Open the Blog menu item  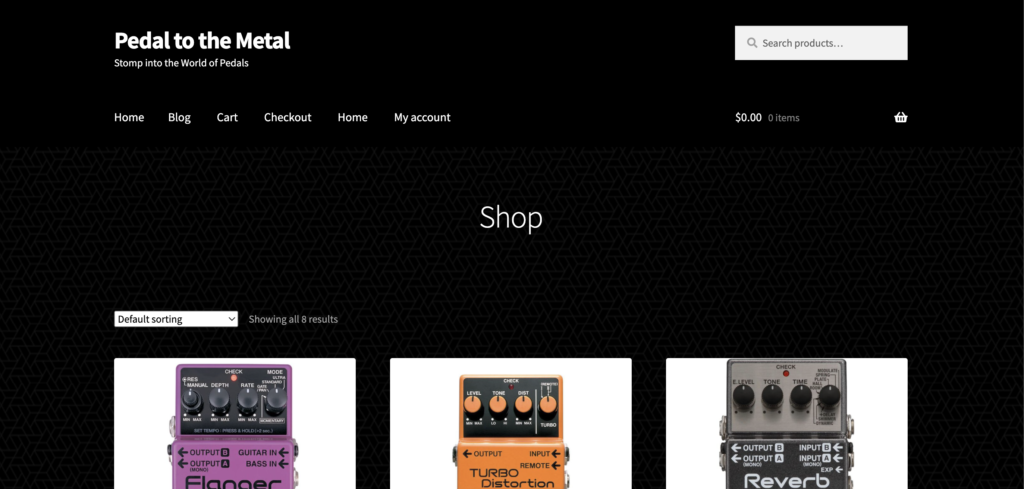pyautogui.click(x=180, y=118)
